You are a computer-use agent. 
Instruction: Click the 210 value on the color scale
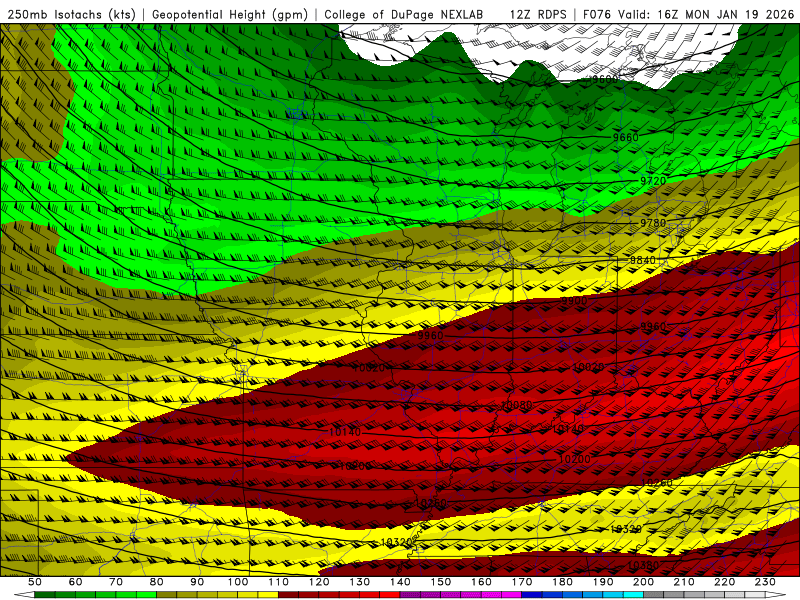[684, 582]
